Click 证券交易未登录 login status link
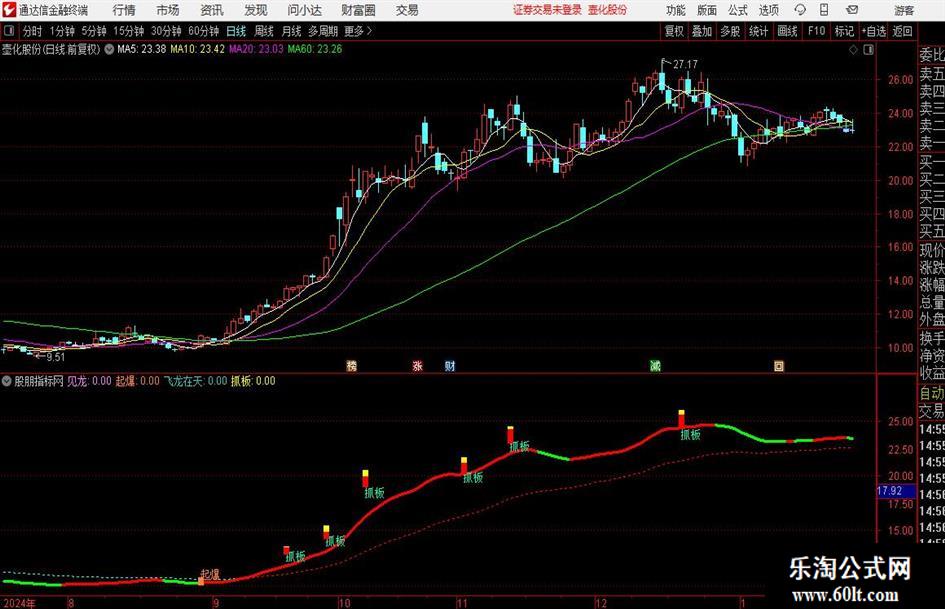Screen dimensions: 945x609 [x=547, y=10]
